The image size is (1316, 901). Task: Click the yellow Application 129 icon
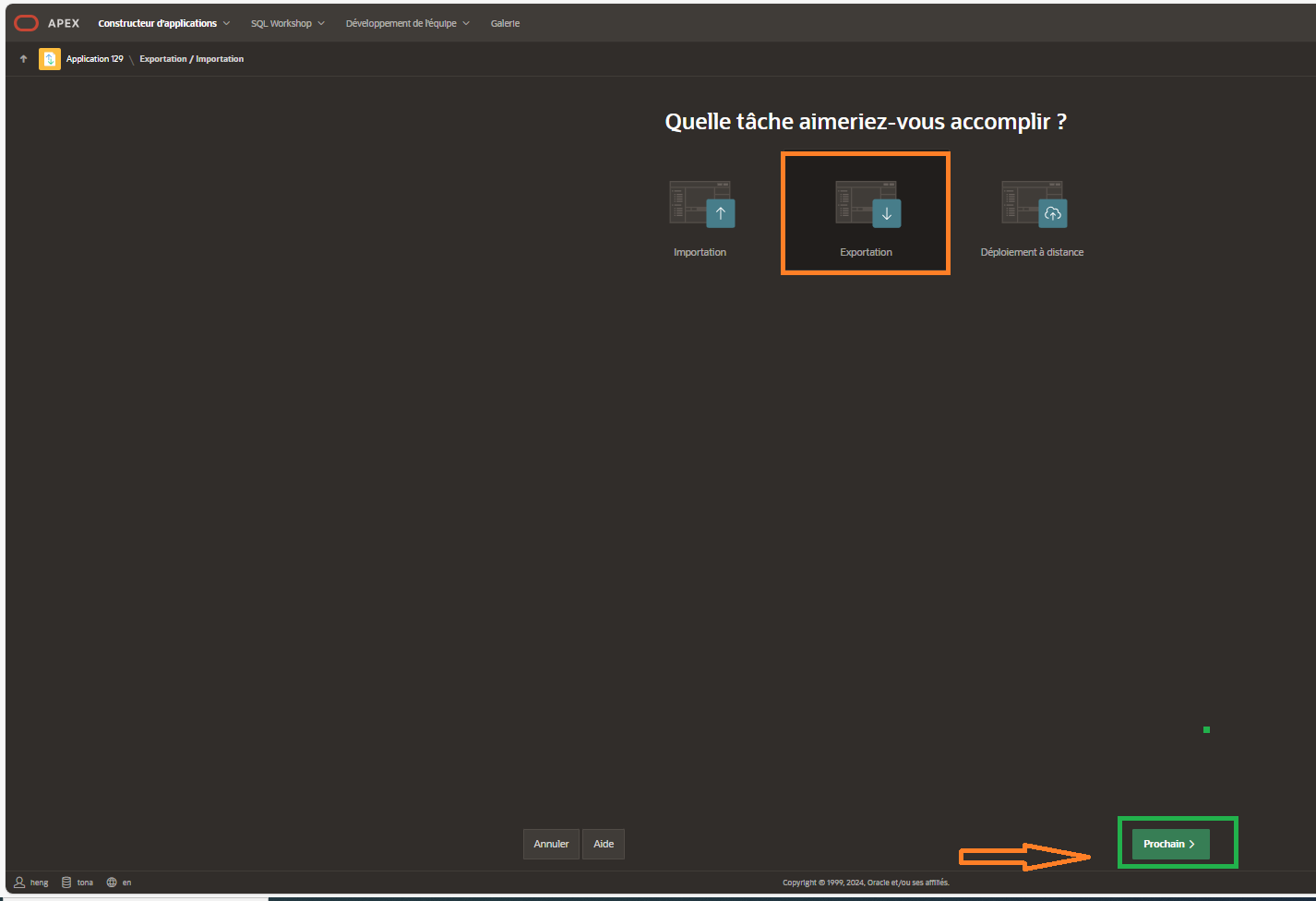50,59
